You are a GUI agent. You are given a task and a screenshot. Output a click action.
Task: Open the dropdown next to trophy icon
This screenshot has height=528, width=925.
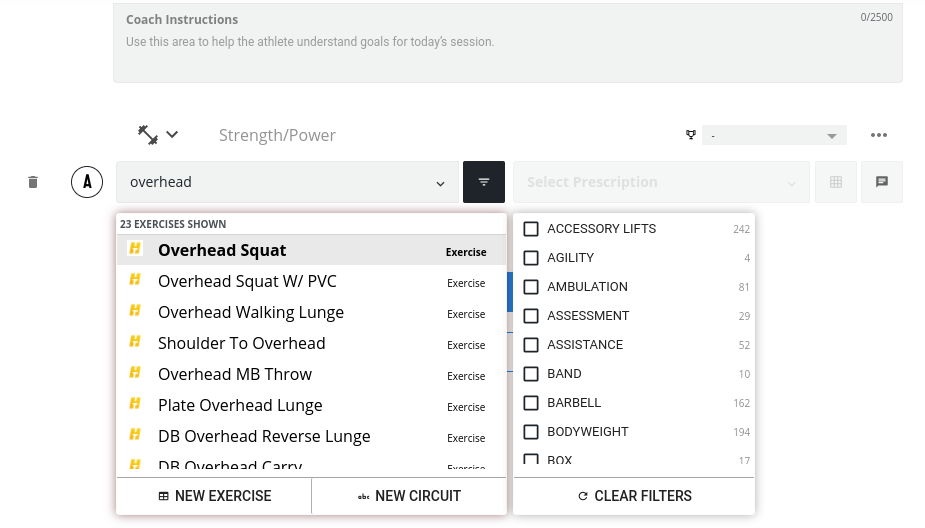pyautogui.click(x=774, y=135)
